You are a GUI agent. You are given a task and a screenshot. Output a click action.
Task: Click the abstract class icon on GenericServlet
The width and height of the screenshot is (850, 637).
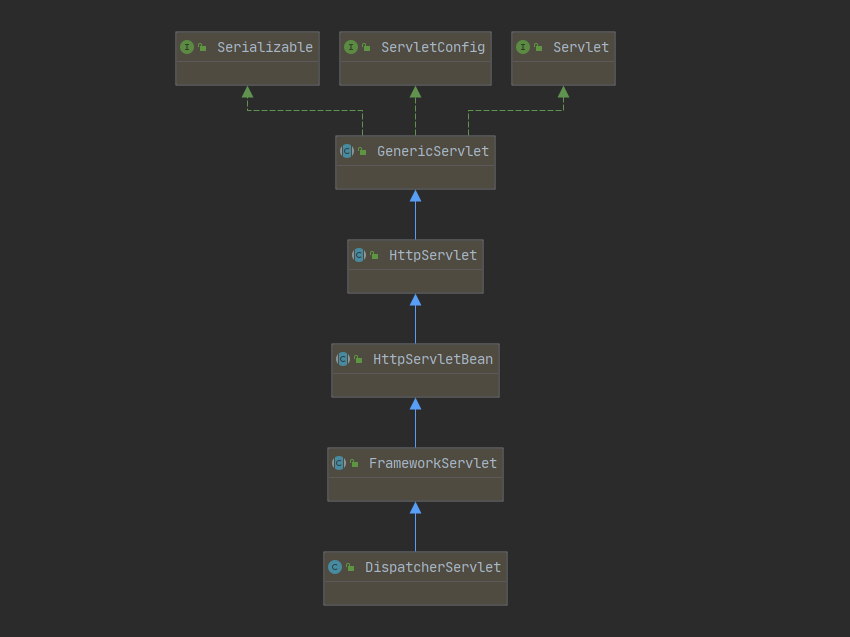[x=347, y=151]
